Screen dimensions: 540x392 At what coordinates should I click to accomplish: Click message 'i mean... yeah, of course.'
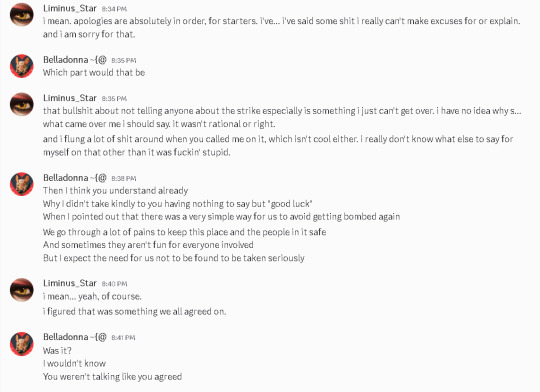tap(92, 296)
